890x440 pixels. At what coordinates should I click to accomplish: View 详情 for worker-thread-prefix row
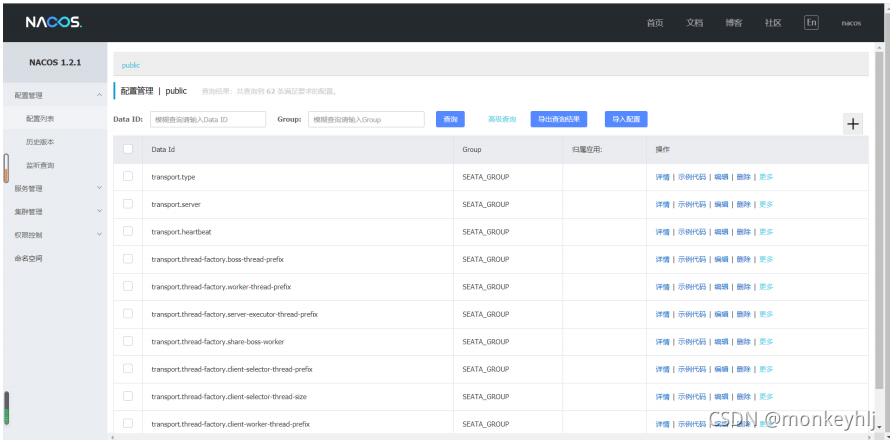click(662, 287)
